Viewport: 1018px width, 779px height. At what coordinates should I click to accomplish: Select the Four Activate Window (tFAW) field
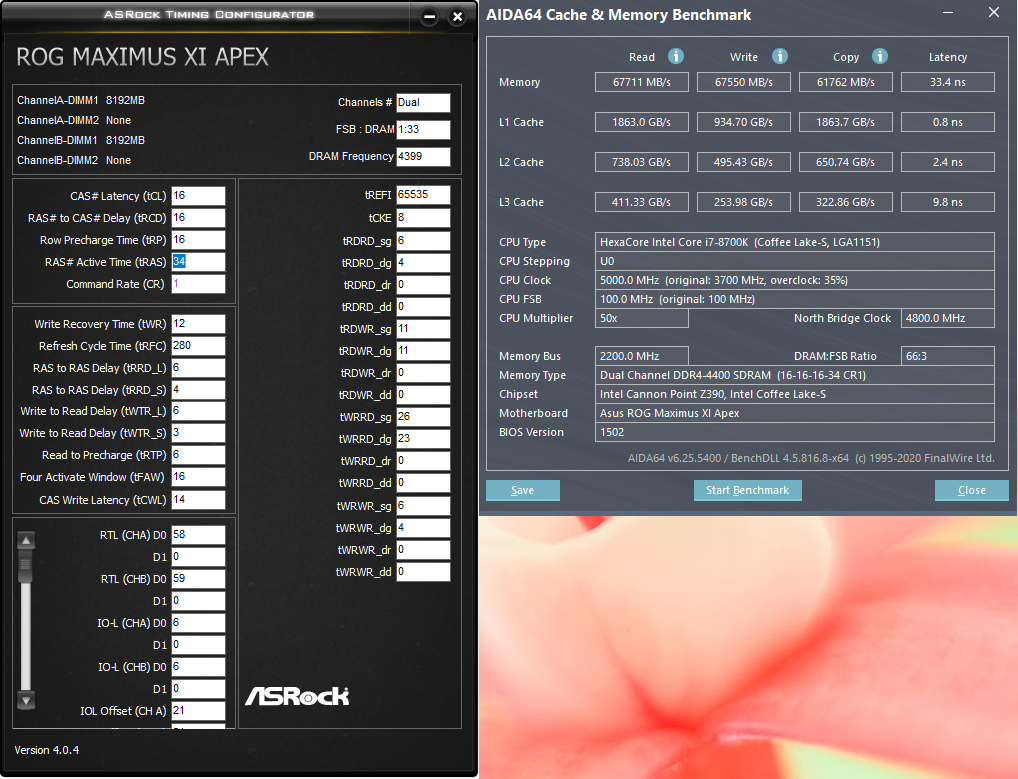[198, 476]
